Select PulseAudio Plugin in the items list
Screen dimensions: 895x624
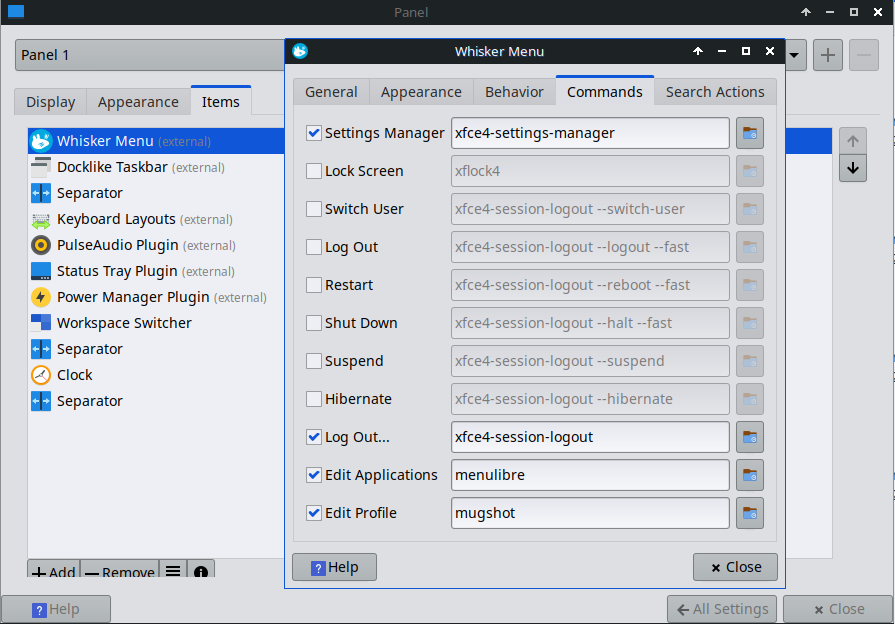click(x=156, y=245)
